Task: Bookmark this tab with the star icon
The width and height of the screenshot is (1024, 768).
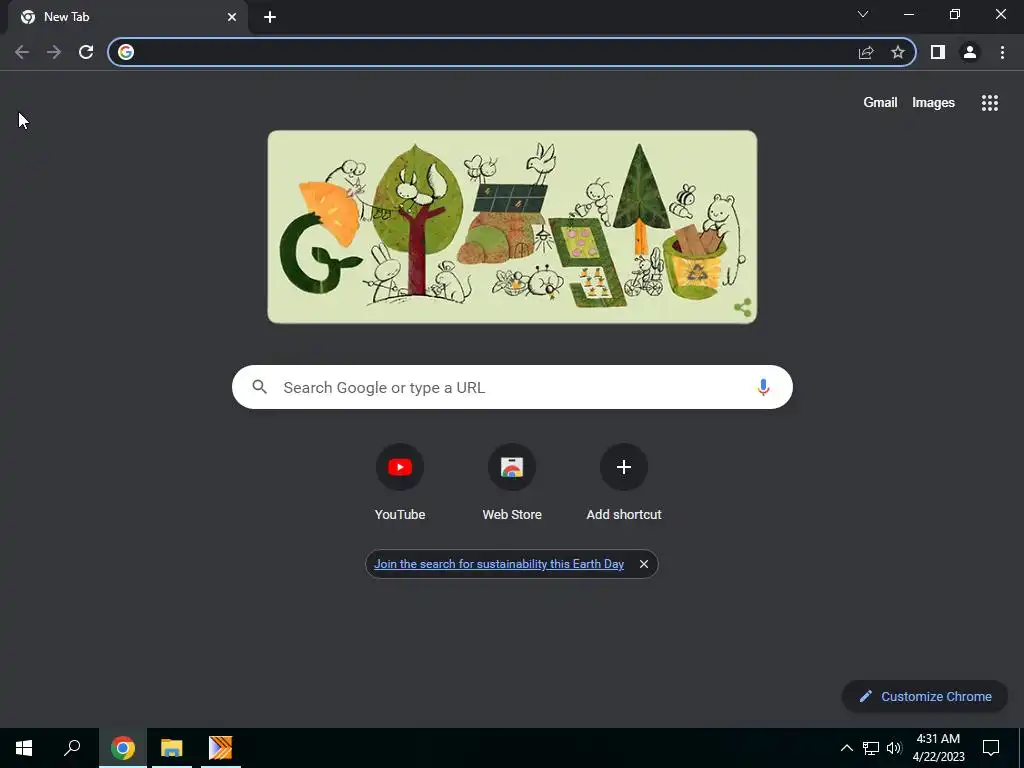Action: (x=898, y=52)
